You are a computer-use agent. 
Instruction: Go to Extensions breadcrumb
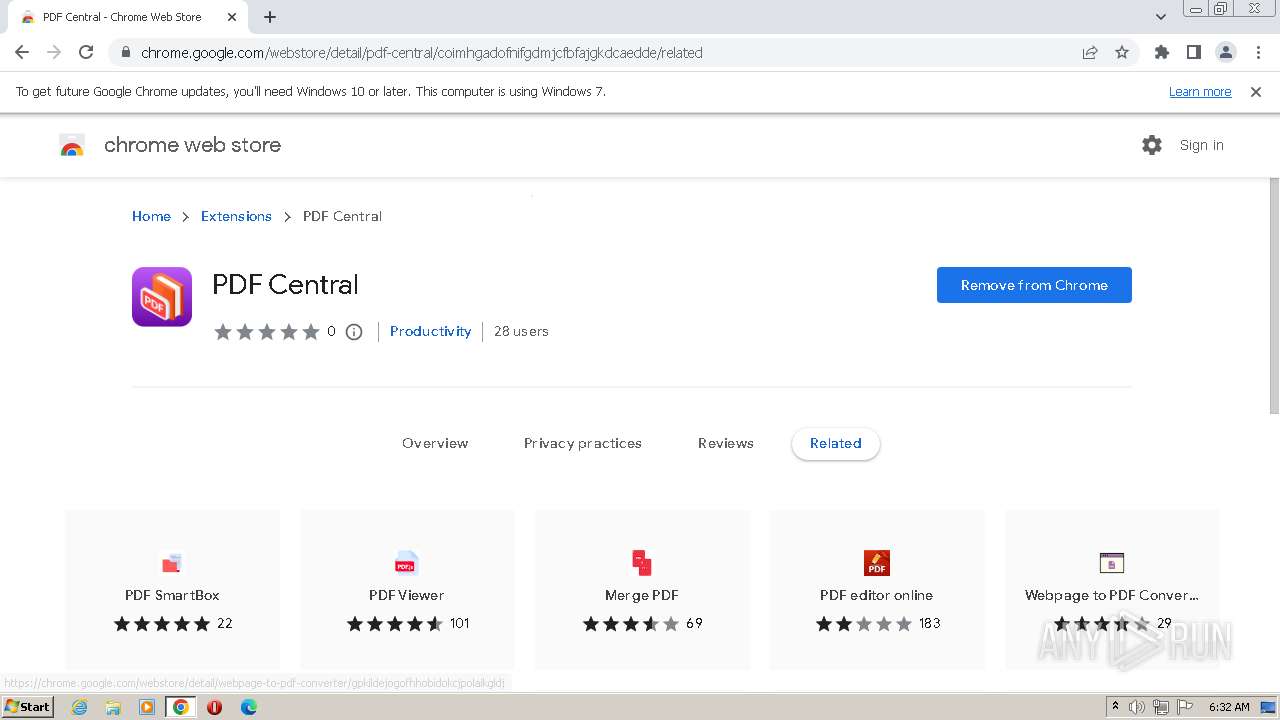click(x=236, y=216)
